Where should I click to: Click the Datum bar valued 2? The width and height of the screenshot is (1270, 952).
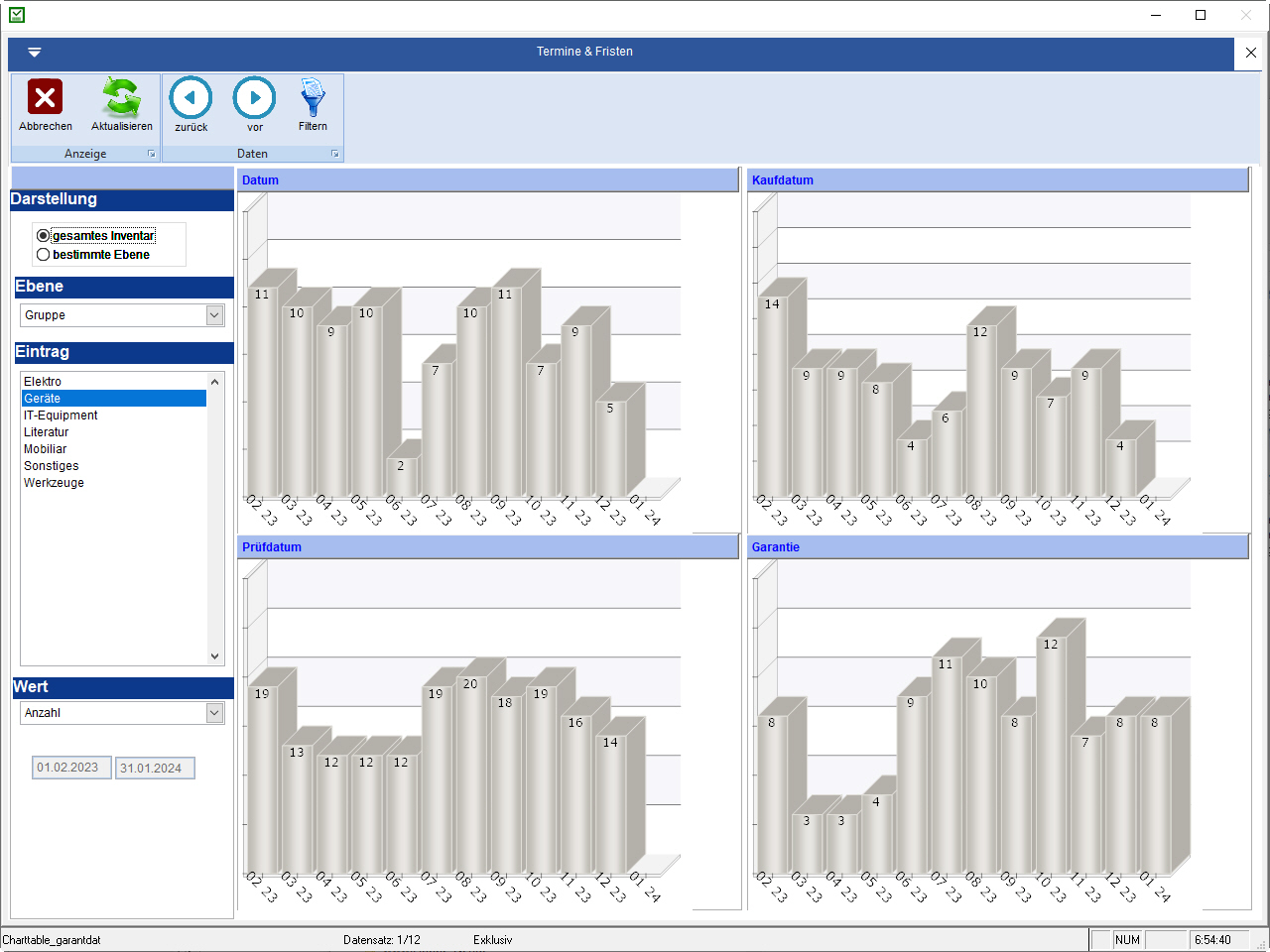point(401,477)
